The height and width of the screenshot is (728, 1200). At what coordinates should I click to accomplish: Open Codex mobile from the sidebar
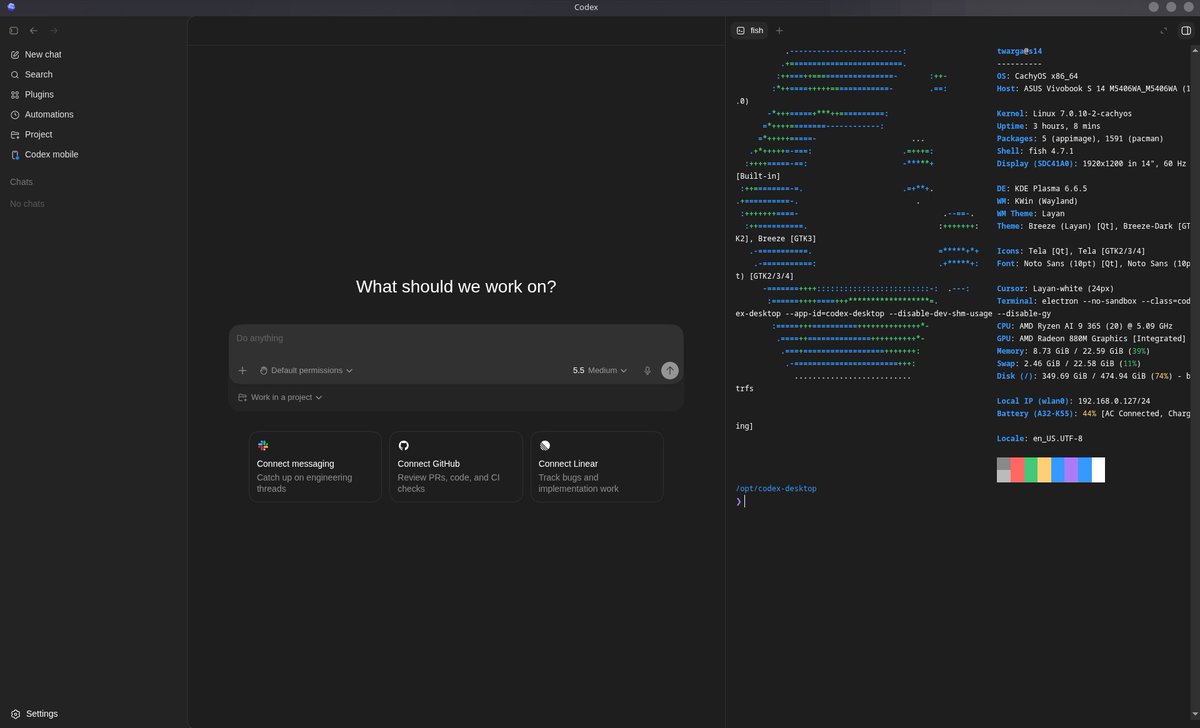tap(93, 155)
